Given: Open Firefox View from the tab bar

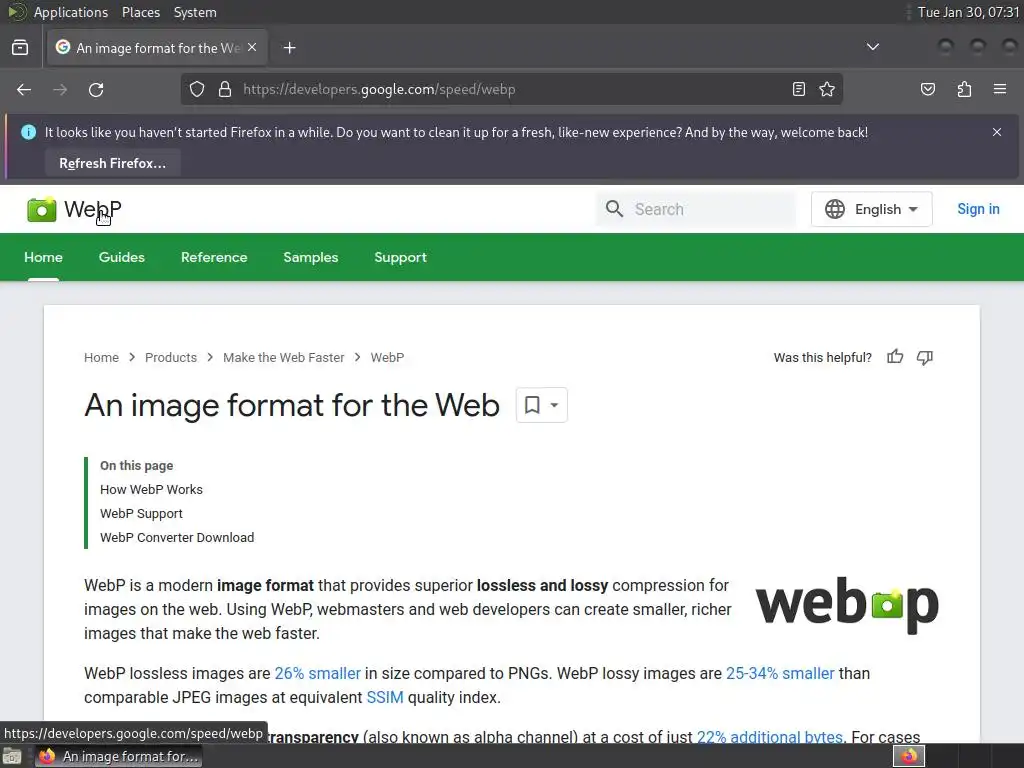Looking at the screenshot, I should coord(20,48).
